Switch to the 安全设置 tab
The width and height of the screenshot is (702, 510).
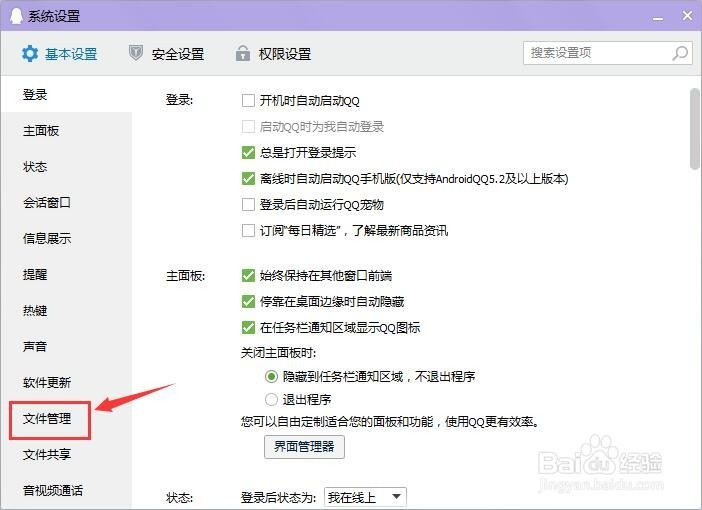pos(167,54)
